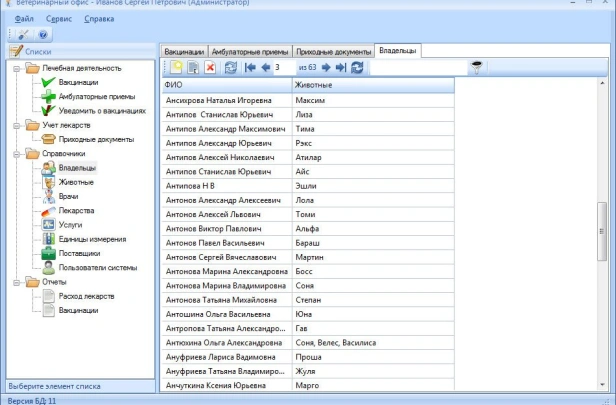The width and height of the screenshot is (616, 405).
Task: Go to the first page of records
Action: (x=249, y=67)
